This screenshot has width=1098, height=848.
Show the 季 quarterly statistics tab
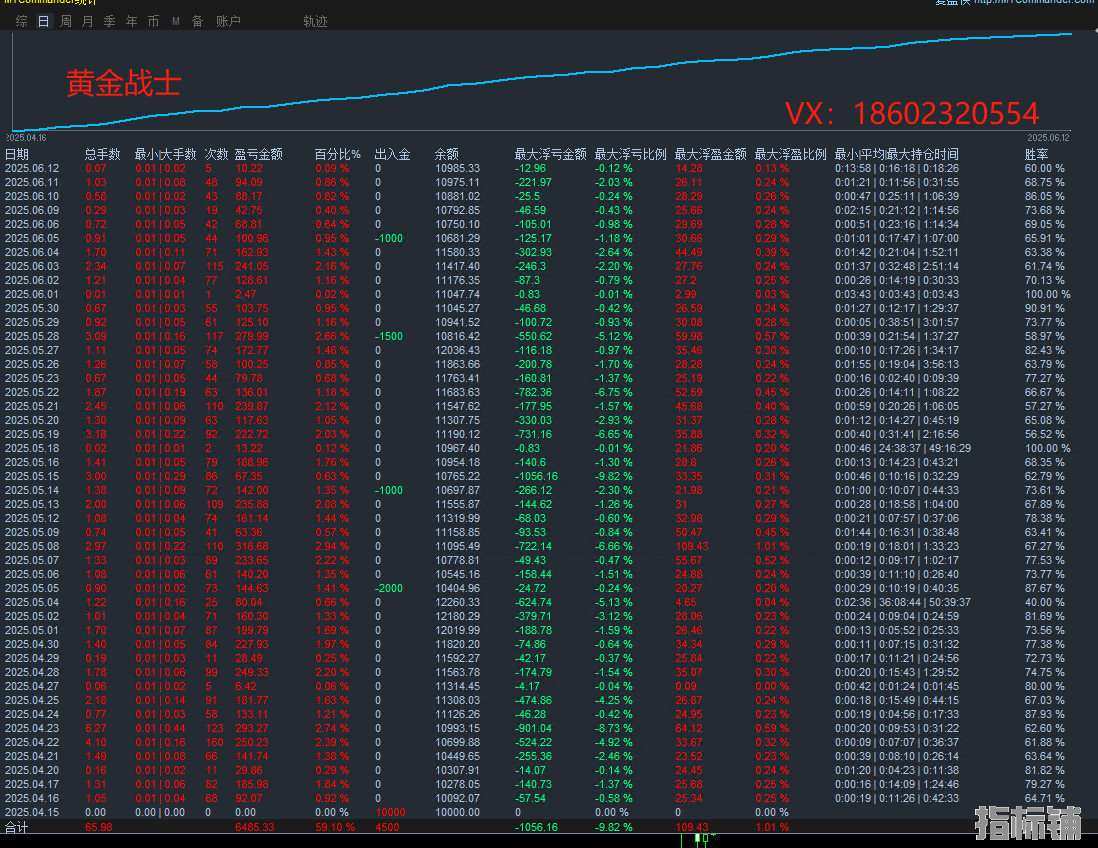(110, 21)
